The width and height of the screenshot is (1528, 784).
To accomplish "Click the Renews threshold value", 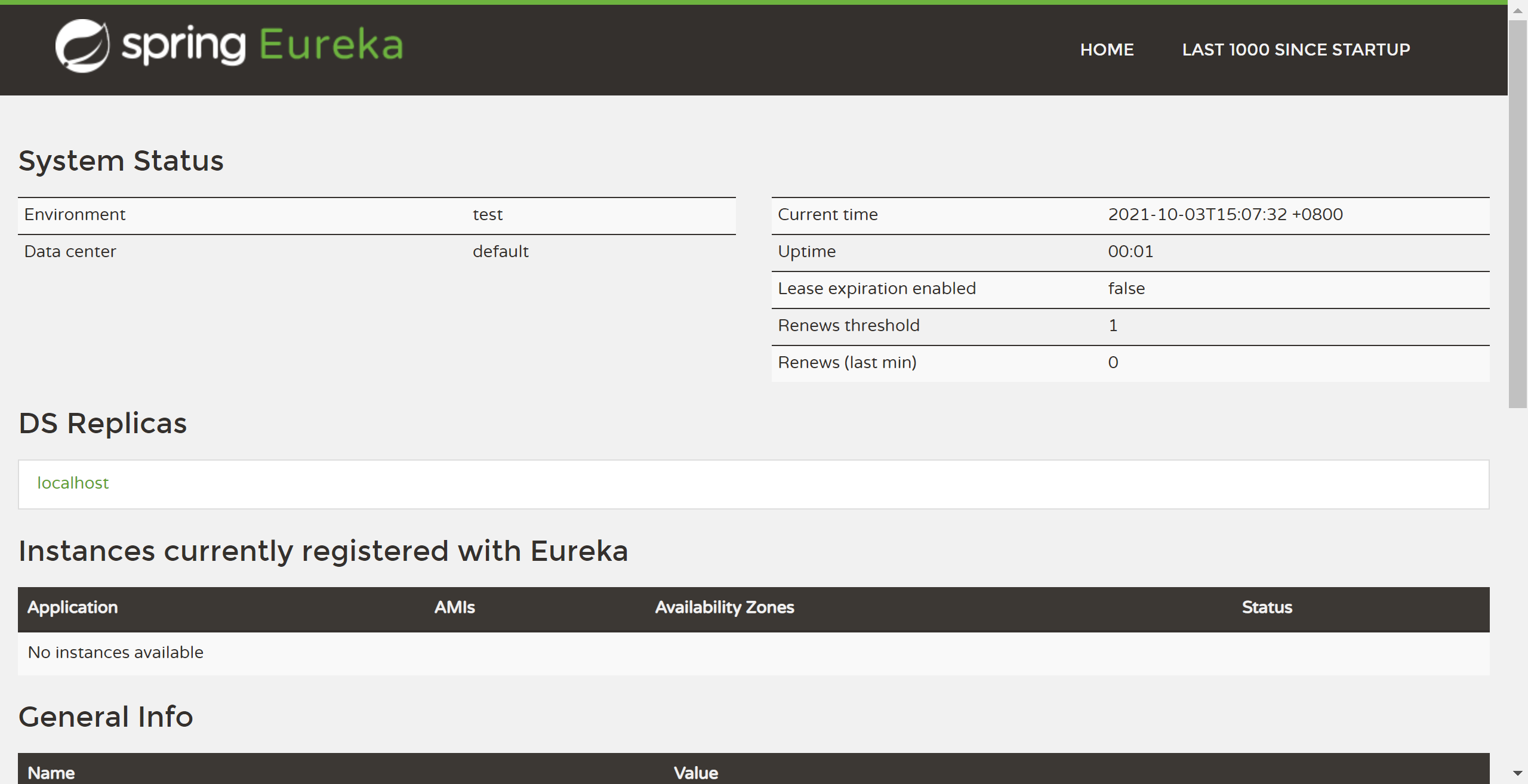I will click(x=1113, y=326).
